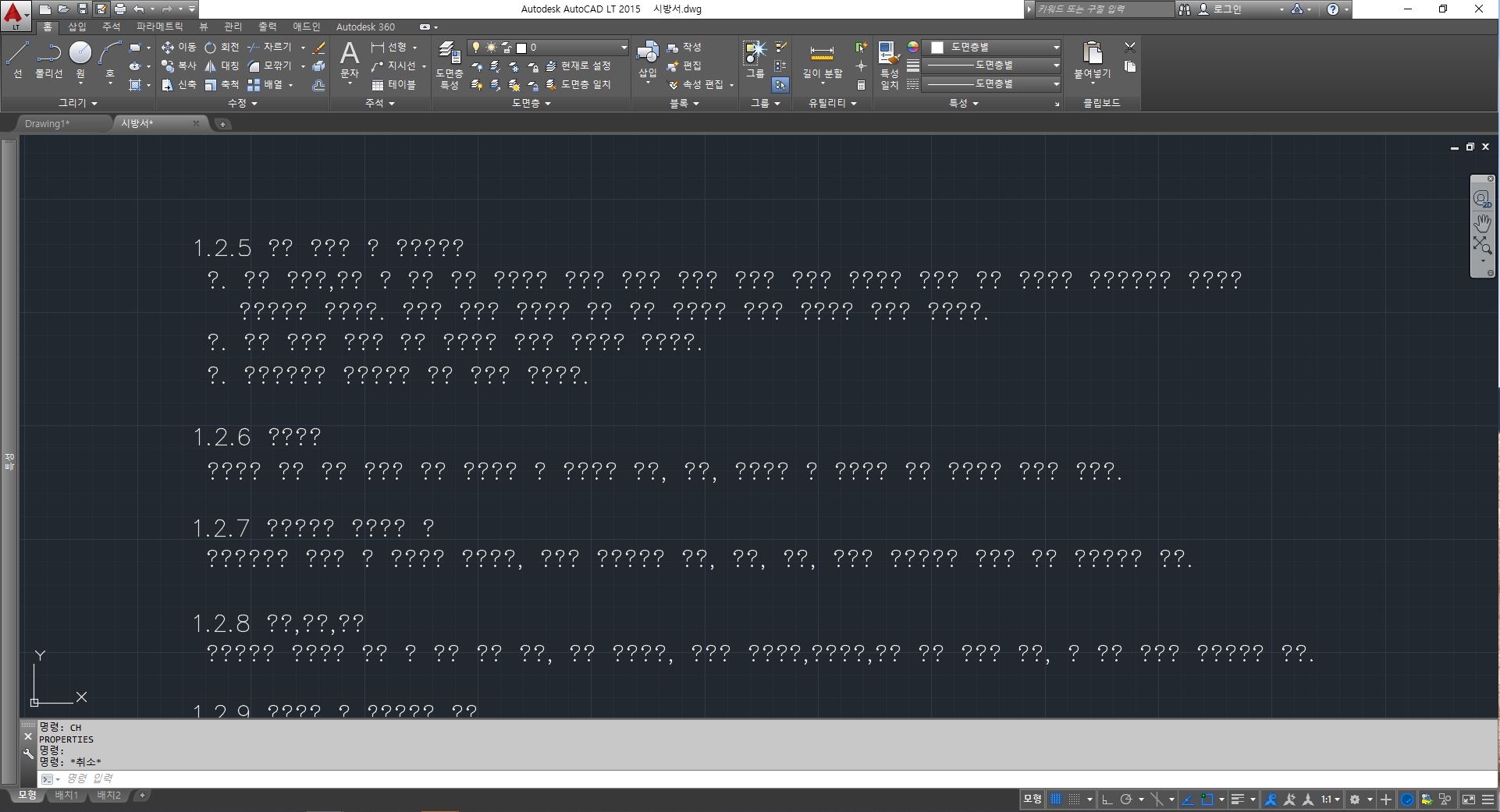Click the command line input field
Screen dimensions: 1500x812
pyautogui.click(x=765, y=778)
